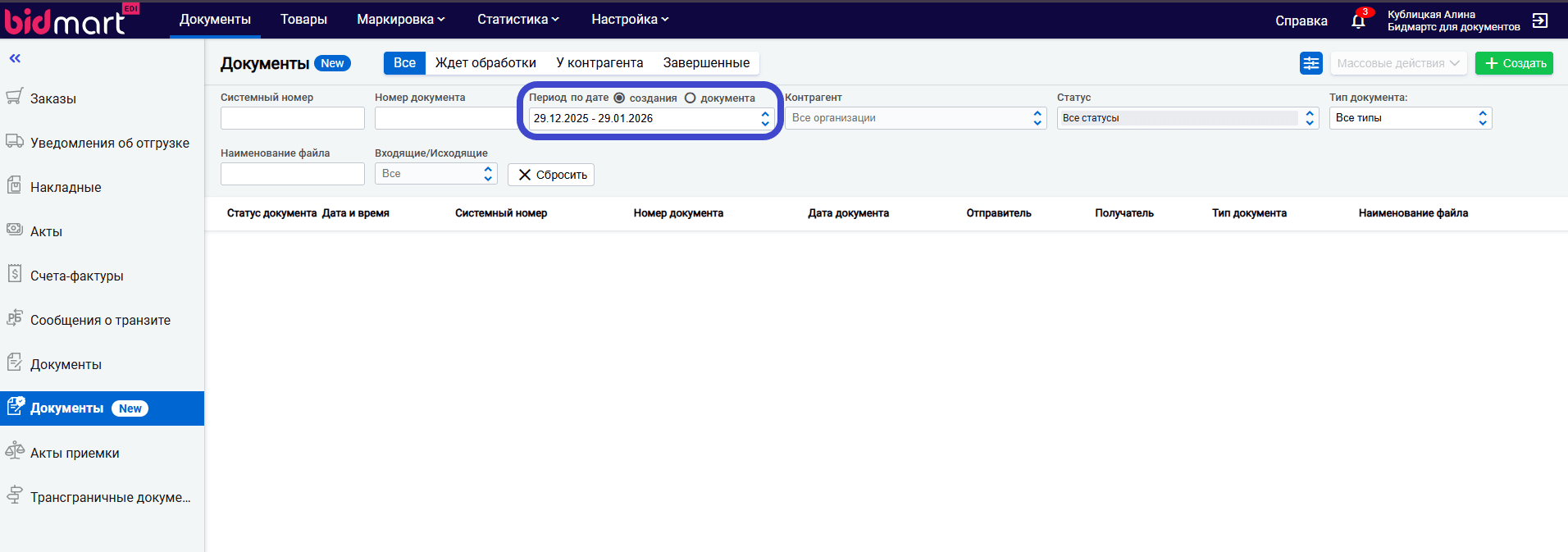Click the Акты money icon

[x=15, y=230]
